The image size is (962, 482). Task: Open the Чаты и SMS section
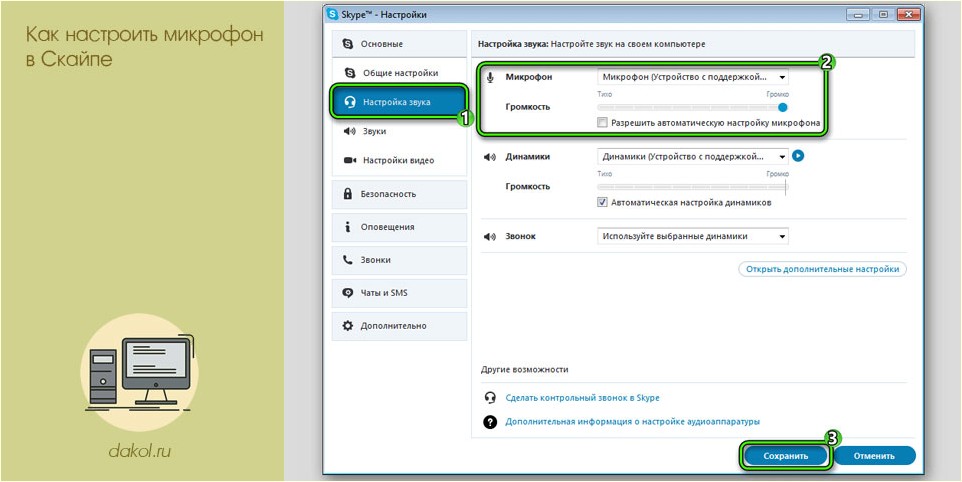[399, 293]
